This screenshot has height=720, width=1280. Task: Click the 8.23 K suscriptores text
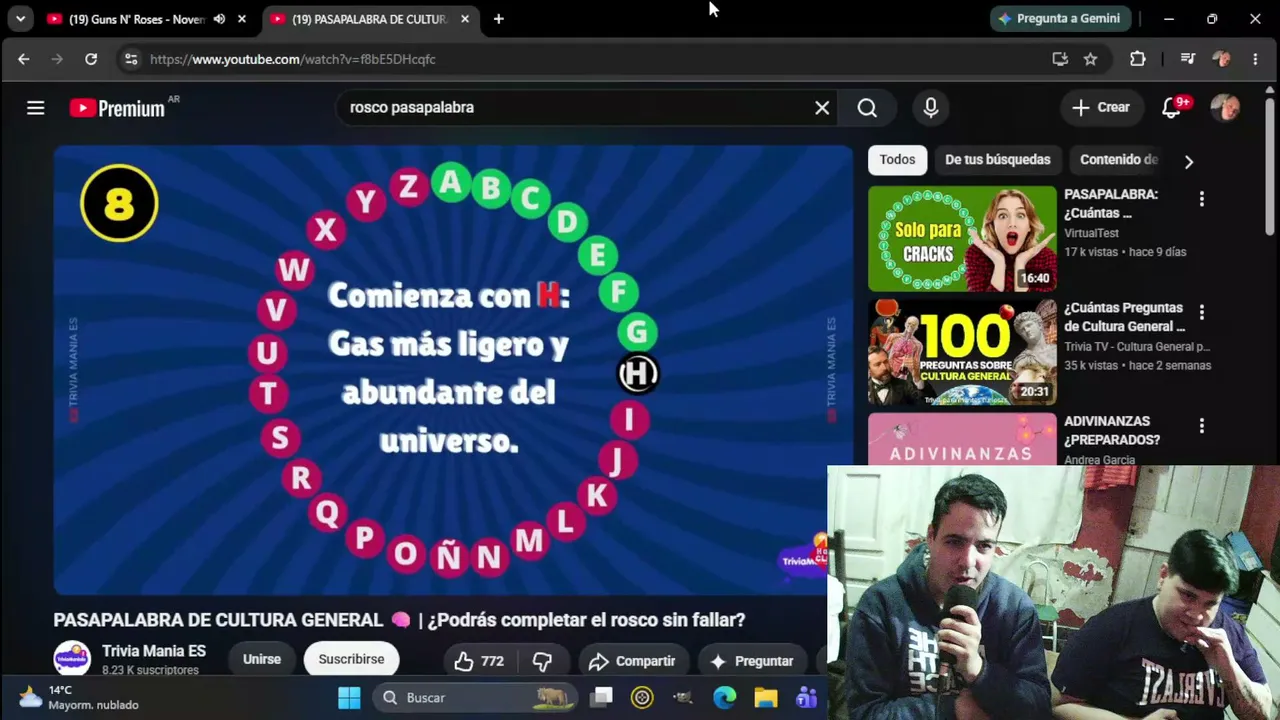[150, 670]
